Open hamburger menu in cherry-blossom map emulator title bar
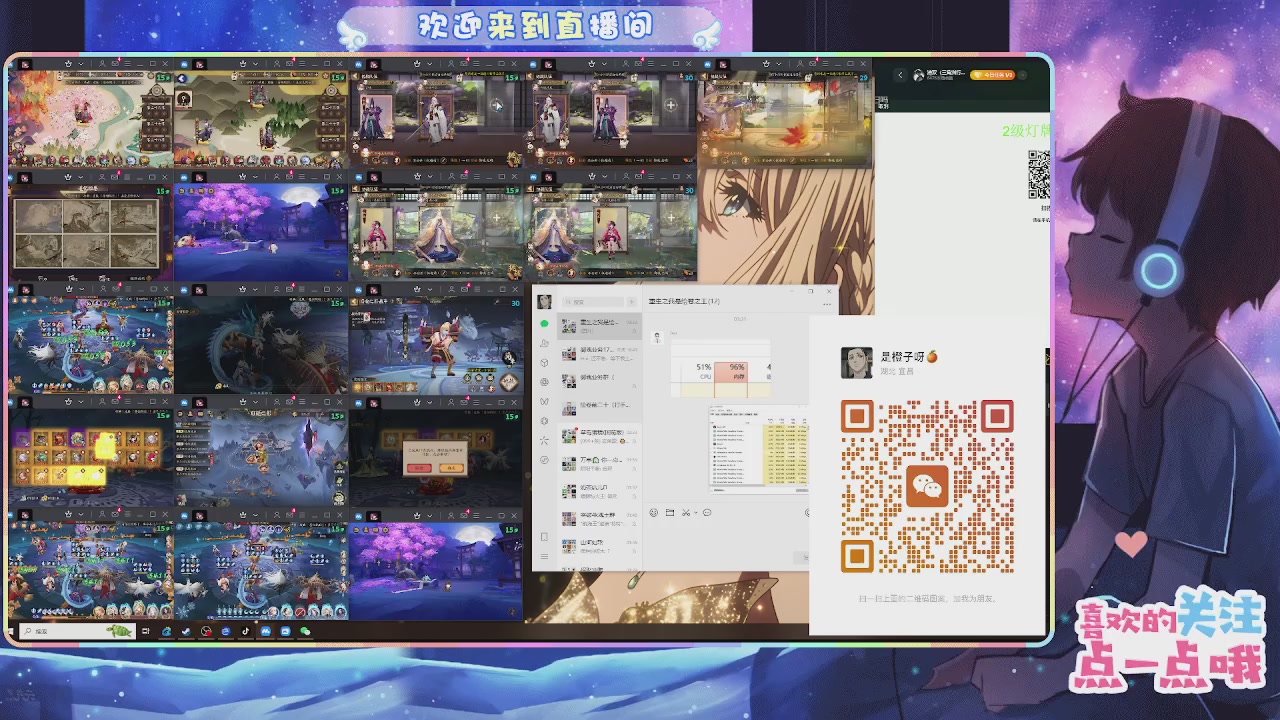Viewport: 1280px width, 720px height. [127, 64]
